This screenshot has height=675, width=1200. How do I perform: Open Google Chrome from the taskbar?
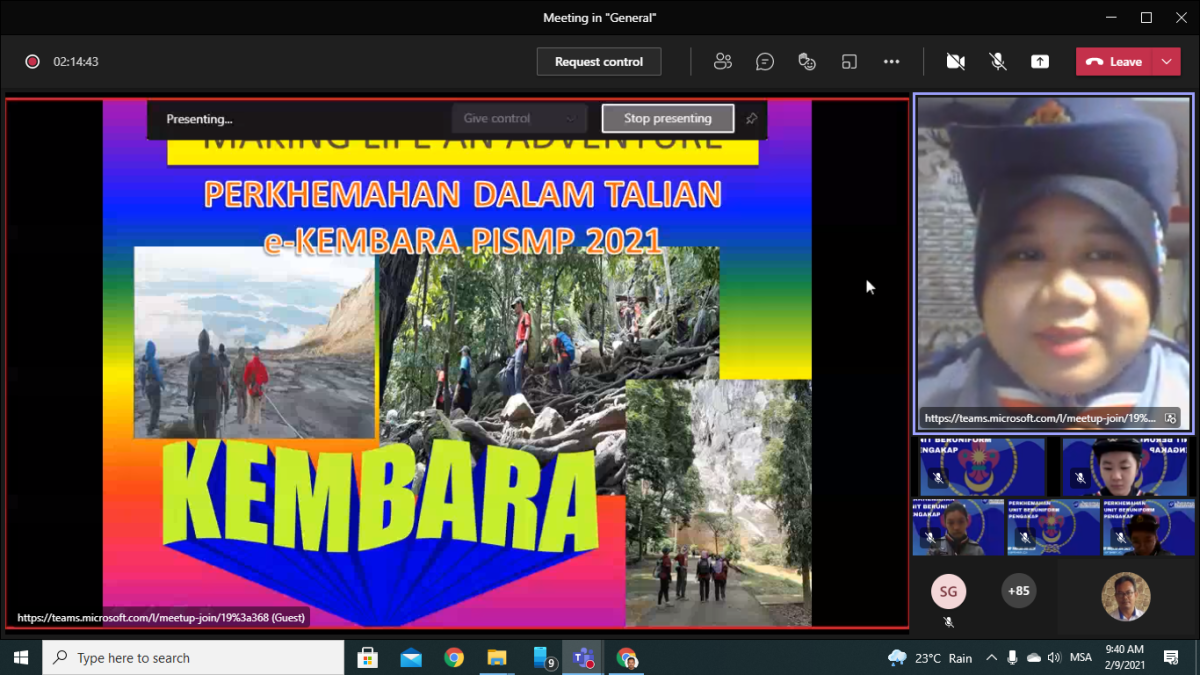(454, 658)
